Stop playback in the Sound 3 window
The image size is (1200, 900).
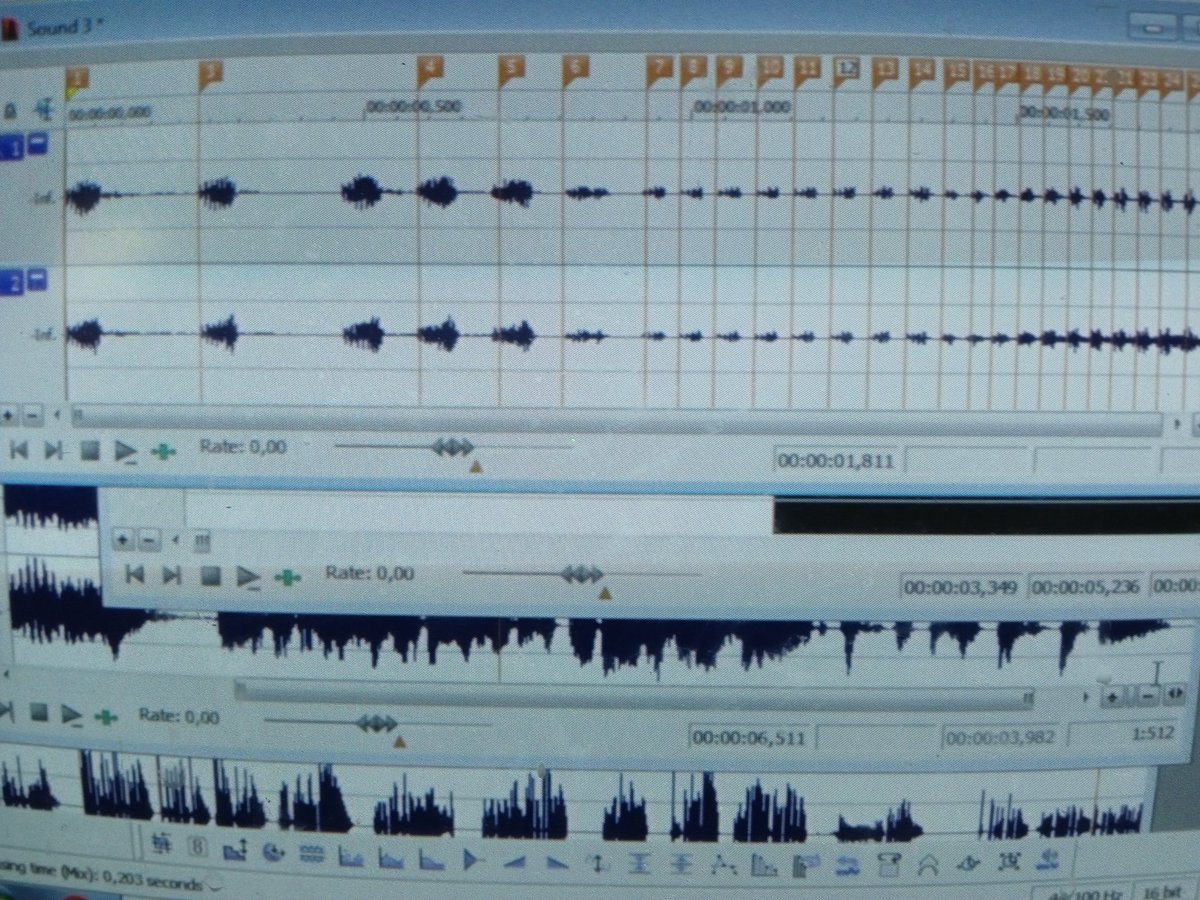pos(90,450)
